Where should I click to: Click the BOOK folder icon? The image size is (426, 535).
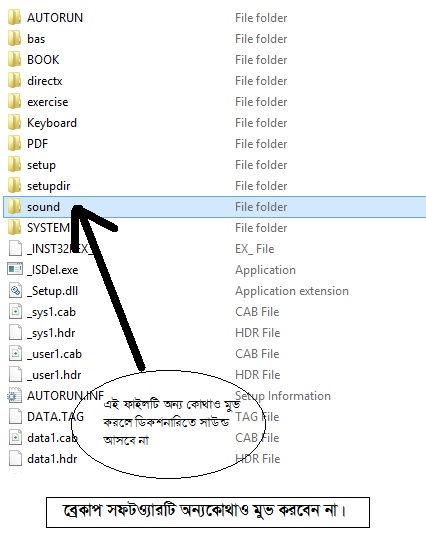(x=14, y=60)
